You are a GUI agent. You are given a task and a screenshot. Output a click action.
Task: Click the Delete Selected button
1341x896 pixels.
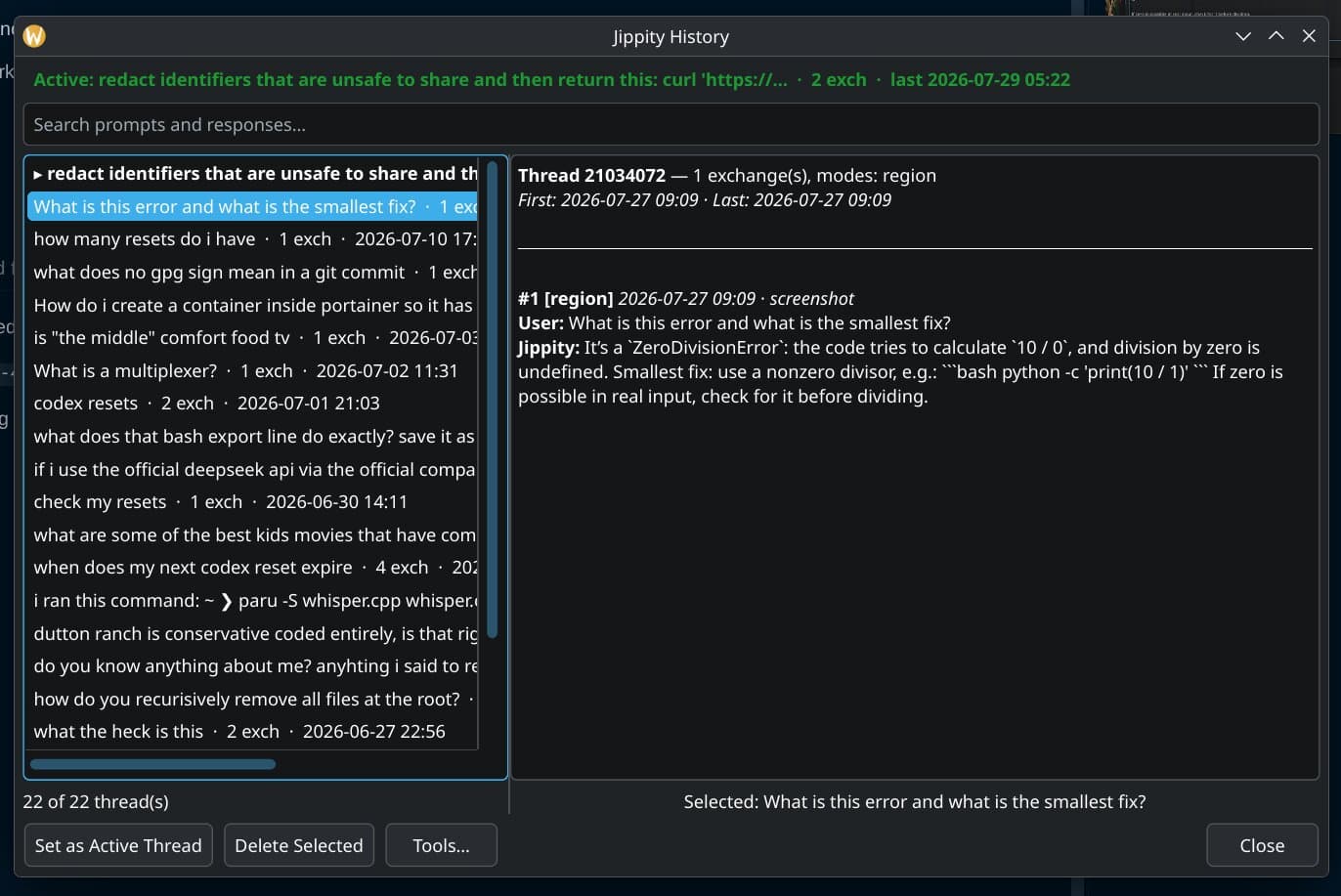point(299,845)
